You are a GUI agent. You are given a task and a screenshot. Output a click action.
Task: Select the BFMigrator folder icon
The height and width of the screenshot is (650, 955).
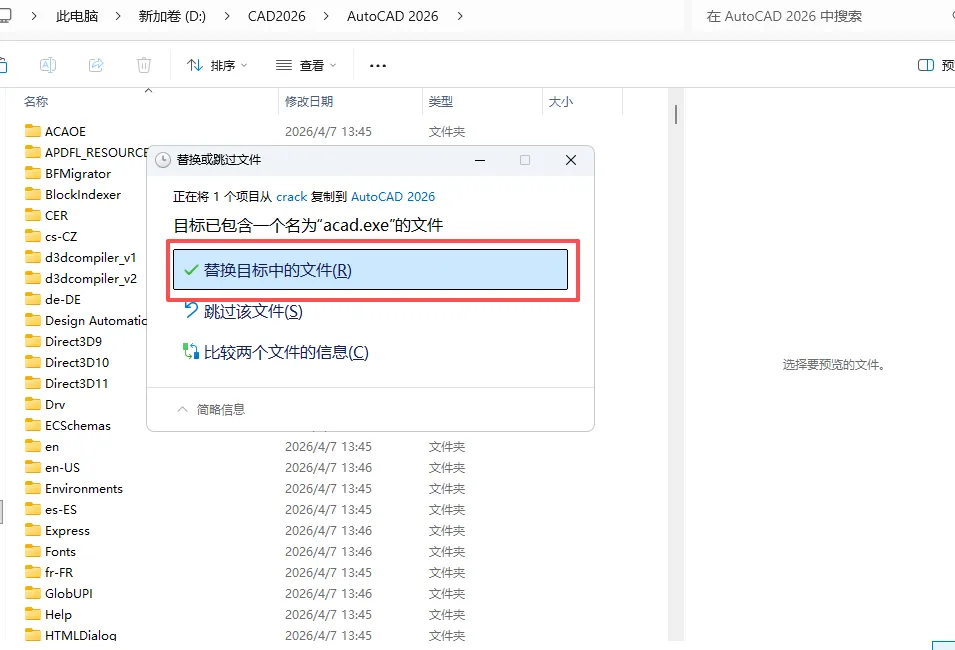click(33, 173)
